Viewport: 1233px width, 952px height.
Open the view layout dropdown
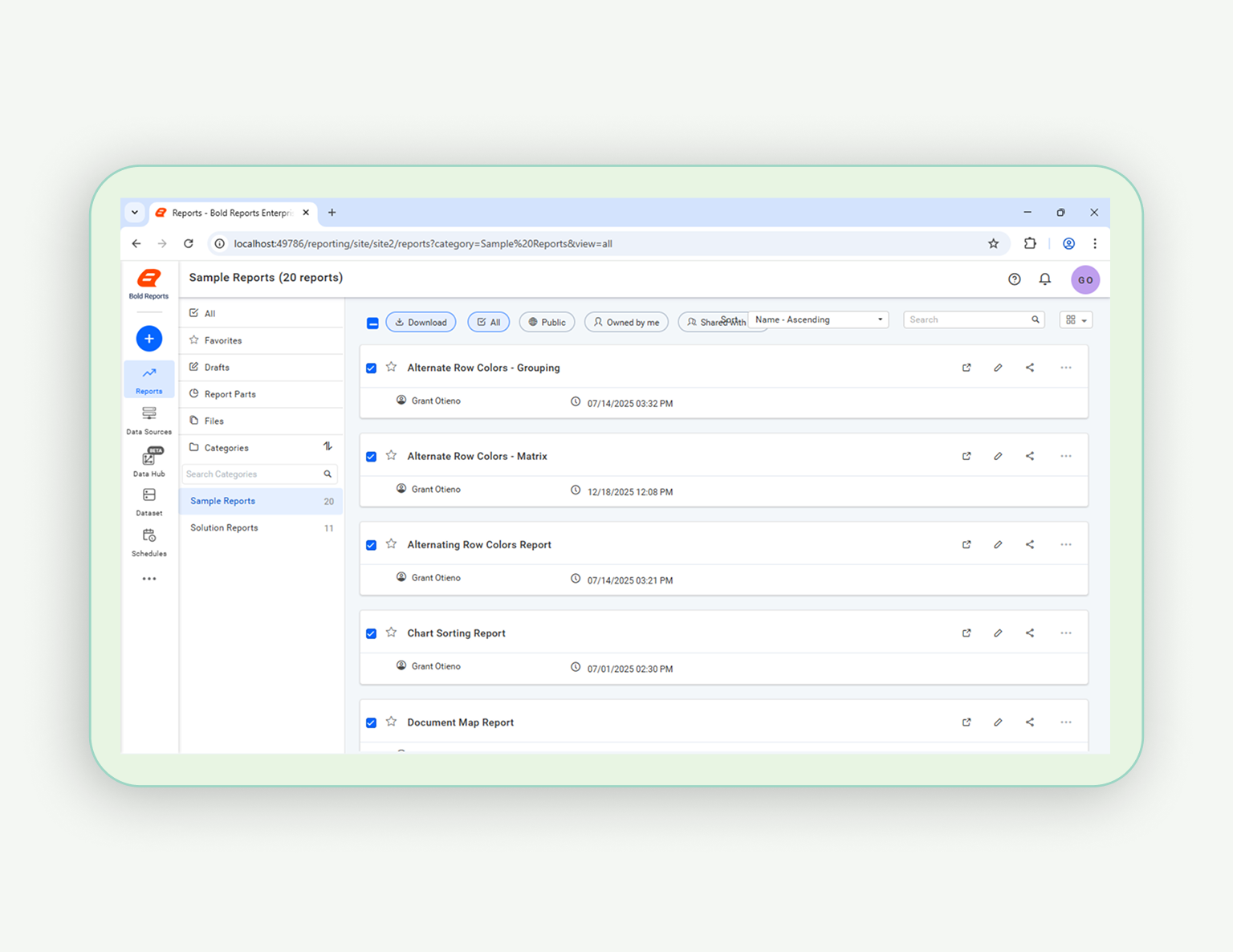tap(1076, 319)
